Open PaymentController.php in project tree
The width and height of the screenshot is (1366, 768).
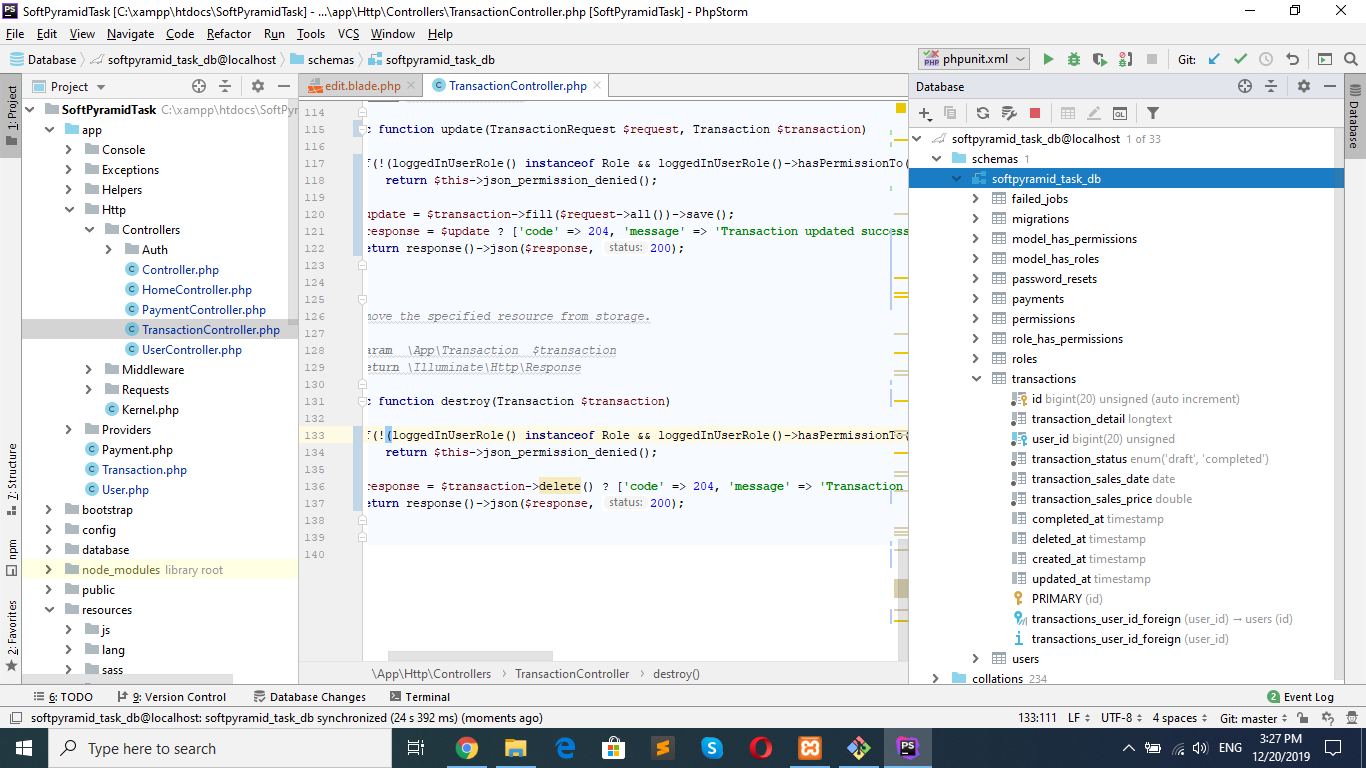coord(204,310)
